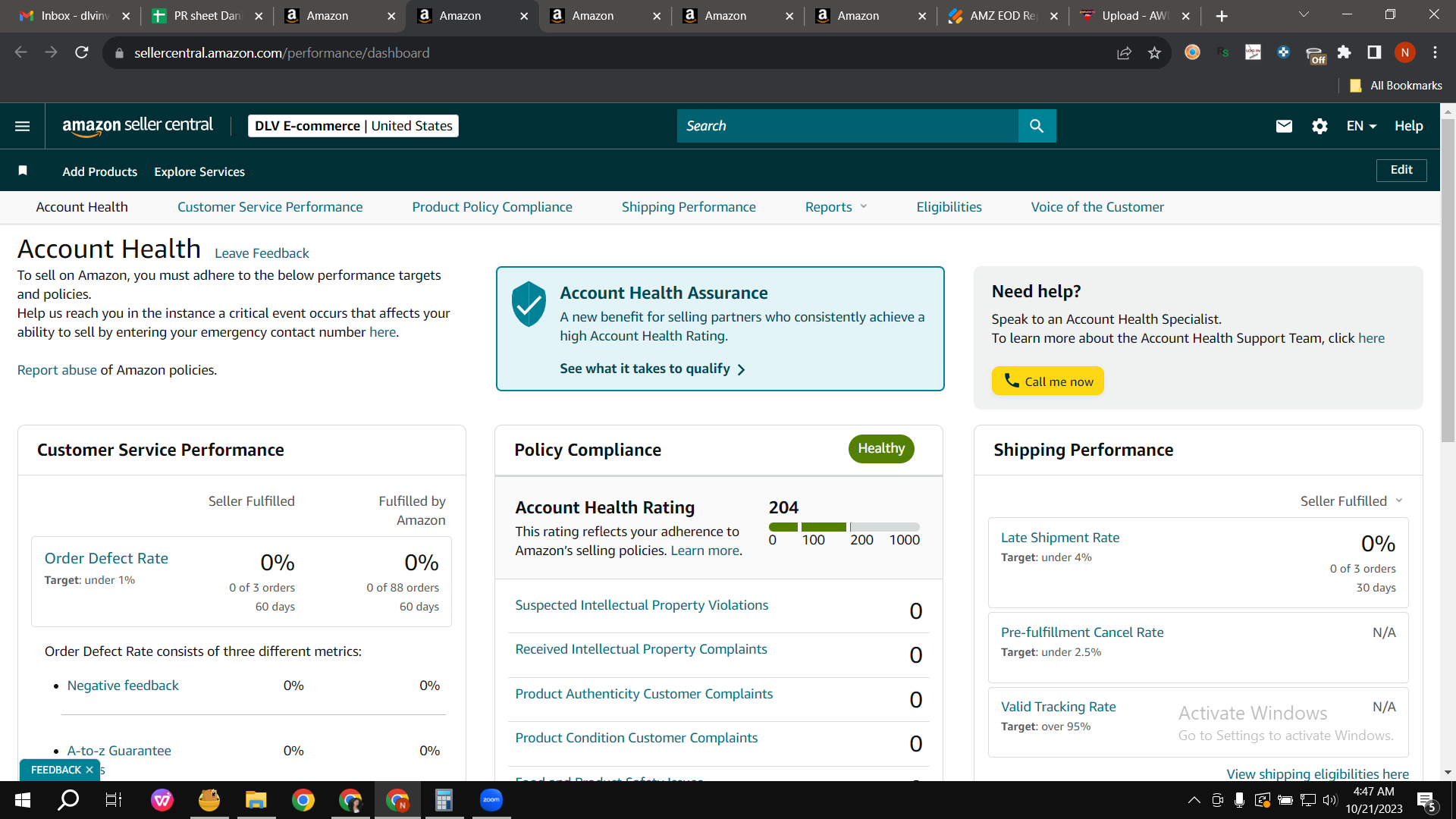1456x819 pixels.
Task: Click the search magnifier button
Action: point(1037,126)
